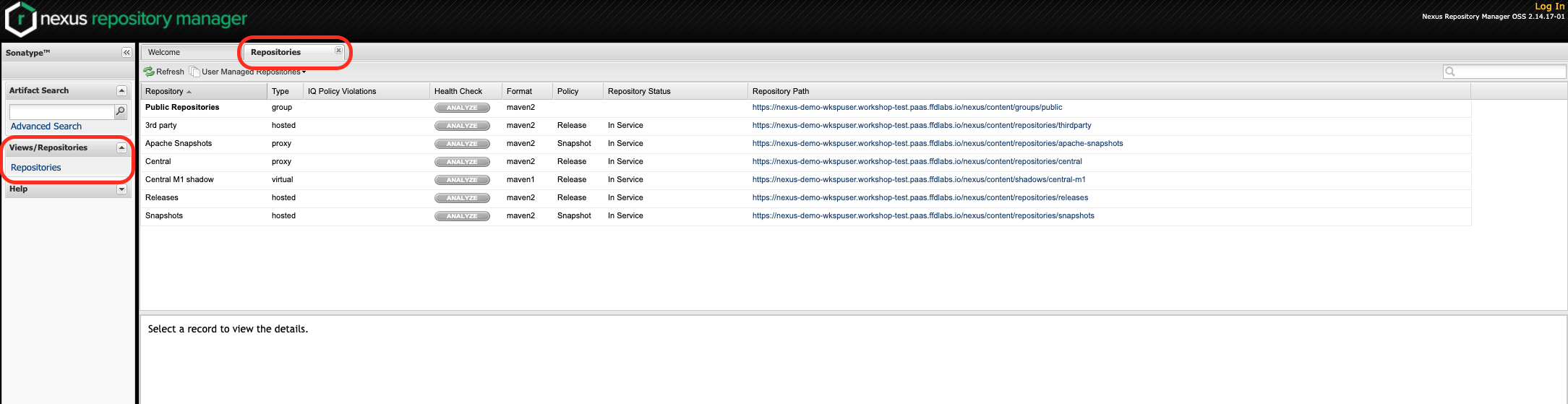Click the 'maven1' format cell

click(x=520, y=179)
